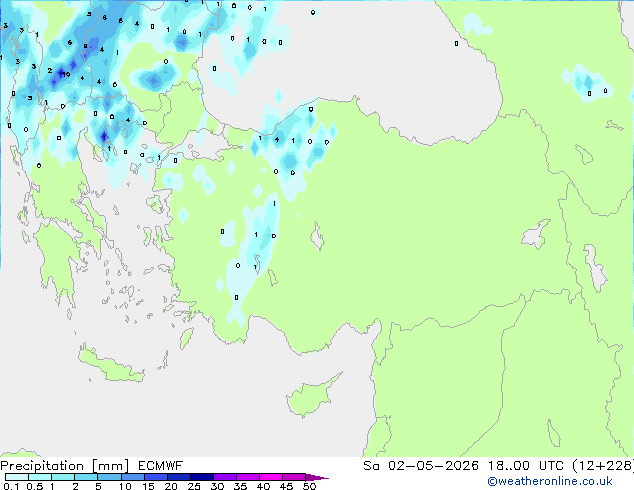This screenshot has width=634, height=490.
Task: Pick the 10 mm legend swatch
Action: tap(133, 477)
